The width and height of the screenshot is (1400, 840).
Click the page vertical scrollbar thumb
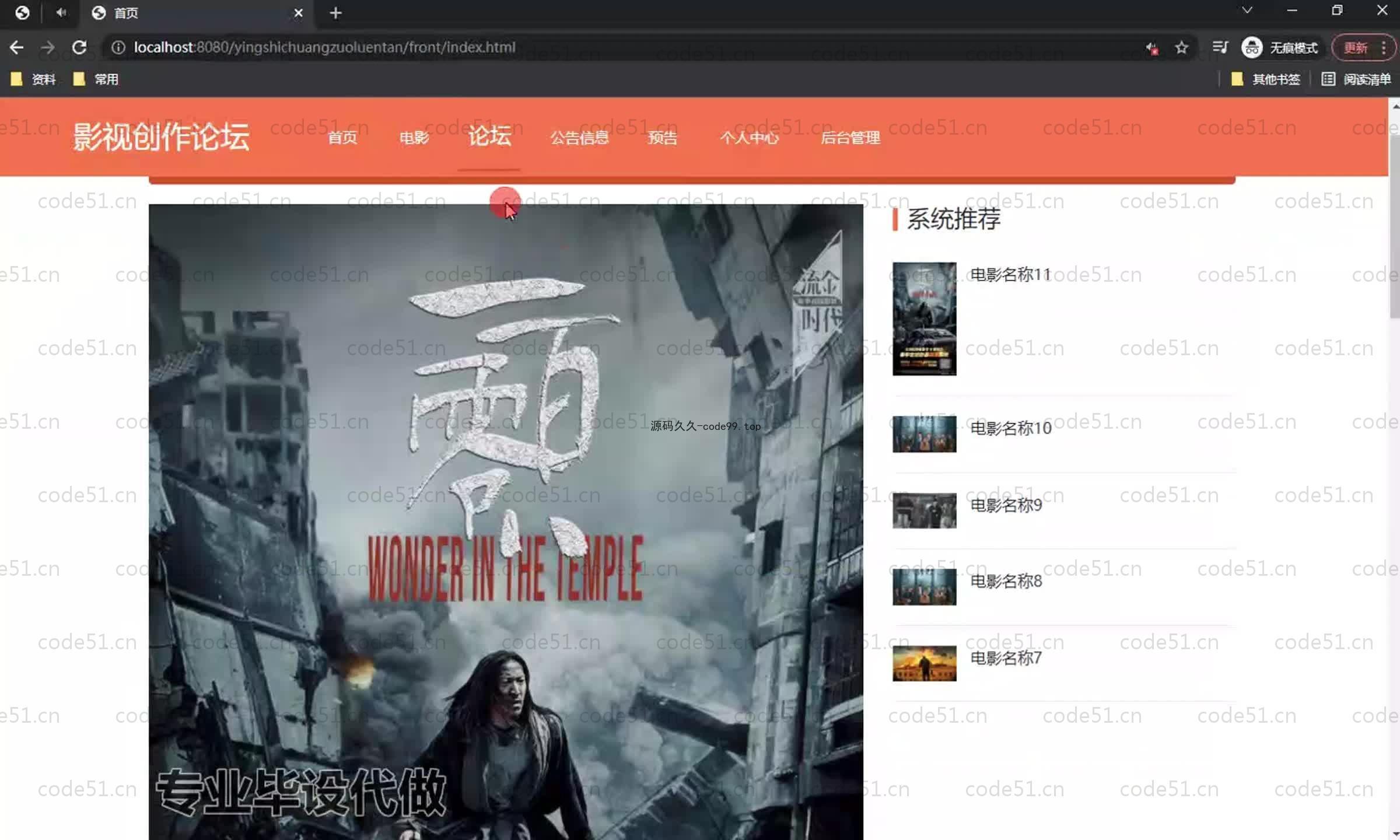click(x=1395, y=226)
